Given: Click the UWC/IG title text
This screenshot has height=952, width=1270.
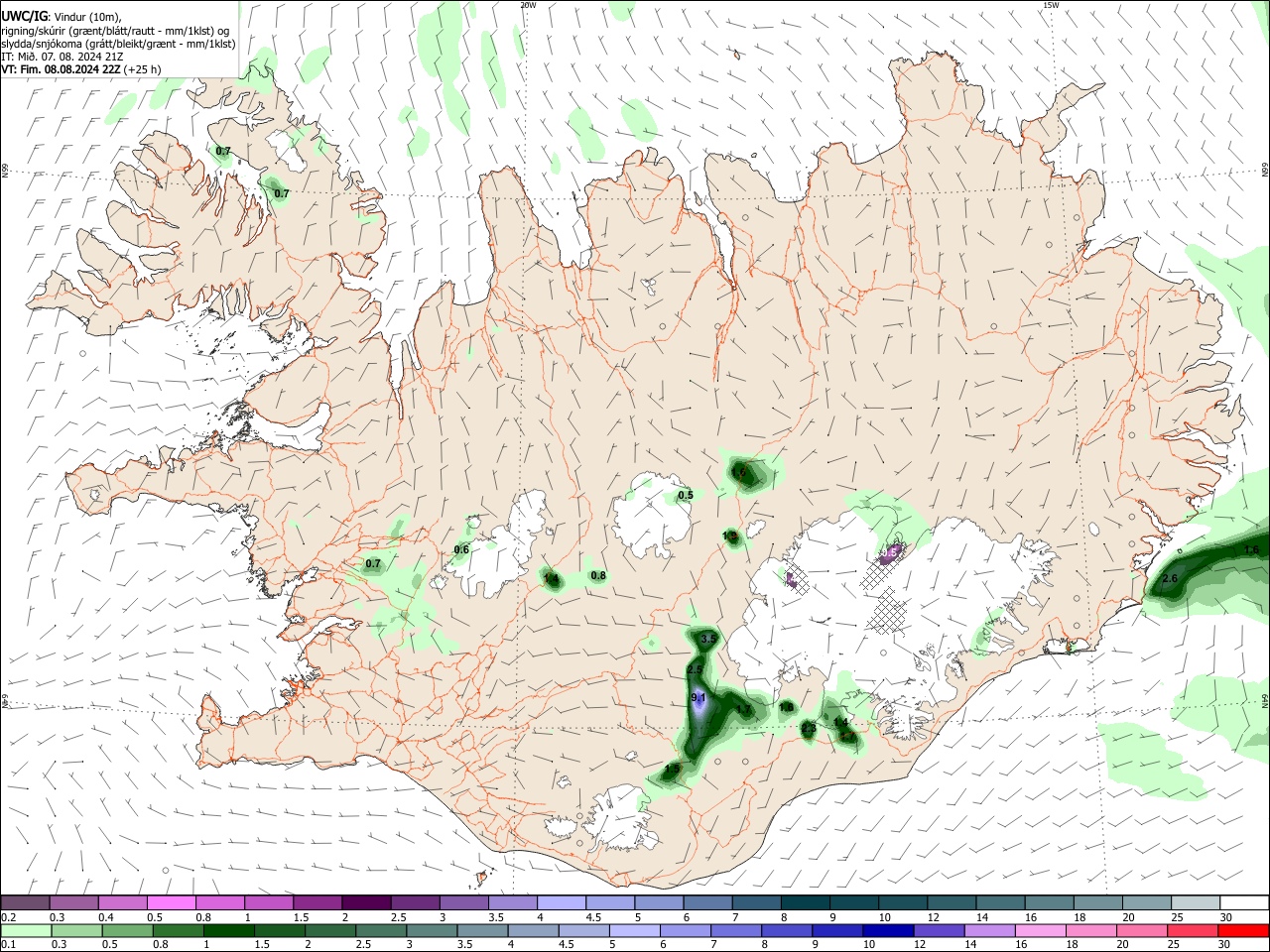Looking at the screenshot, I should click(23, 17).
